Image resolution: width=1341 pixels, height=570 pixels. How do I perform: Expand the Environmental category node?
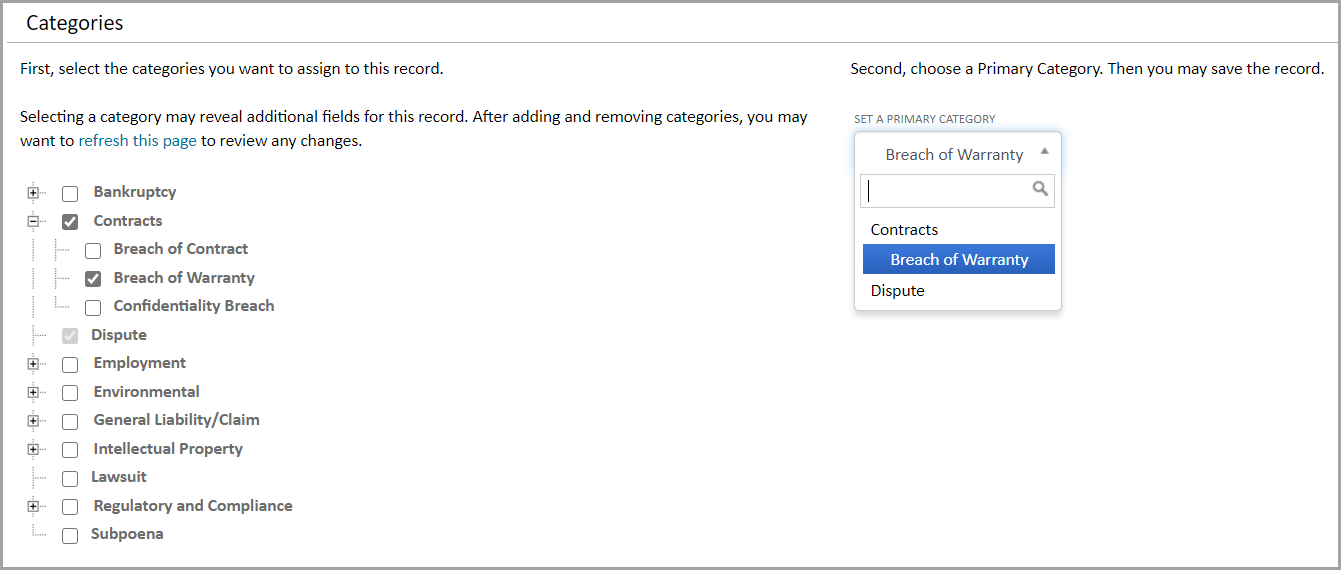point(33,392)
